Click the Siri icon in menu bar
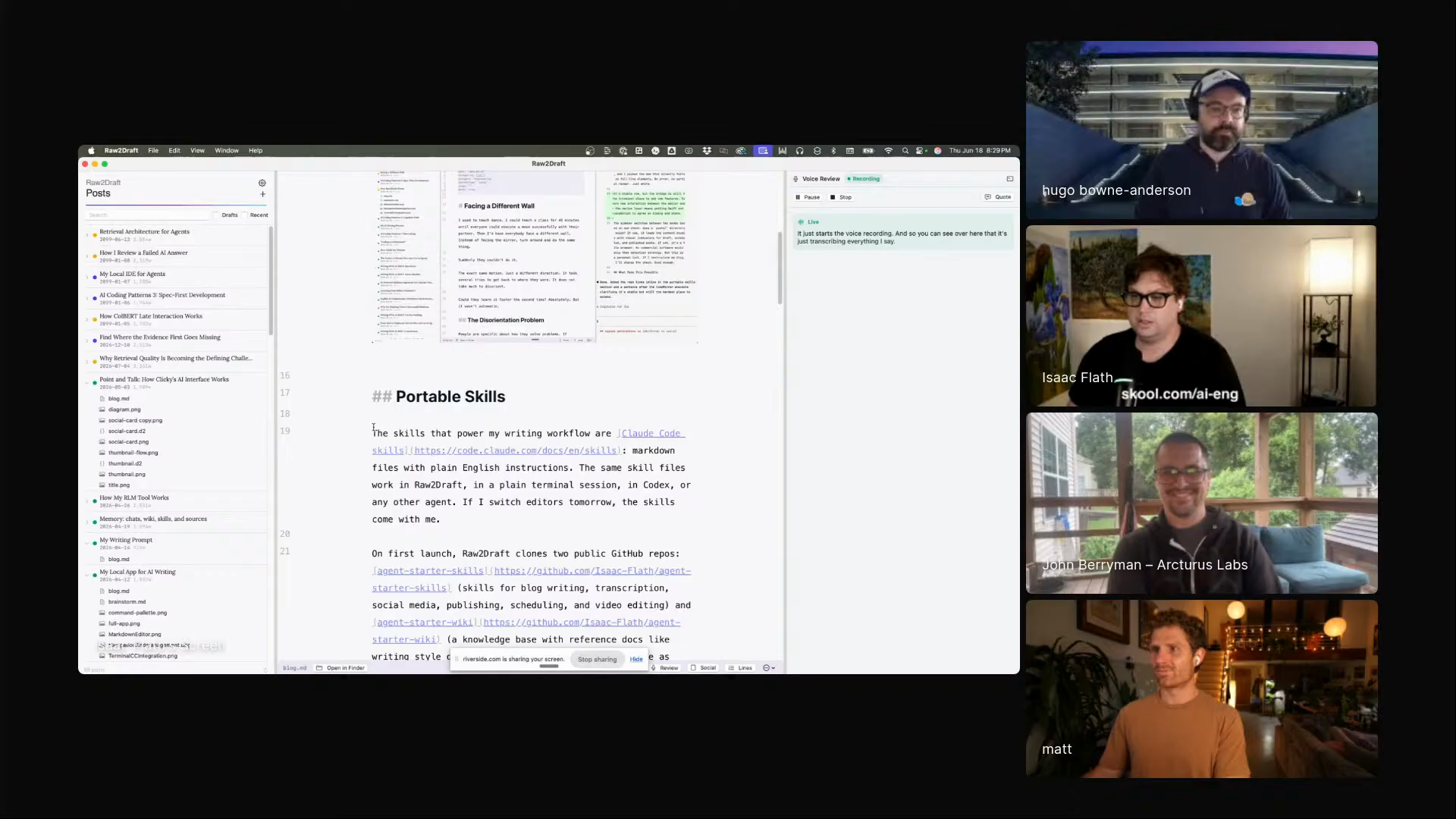The image size is (1456, 819). coord(937,151)
